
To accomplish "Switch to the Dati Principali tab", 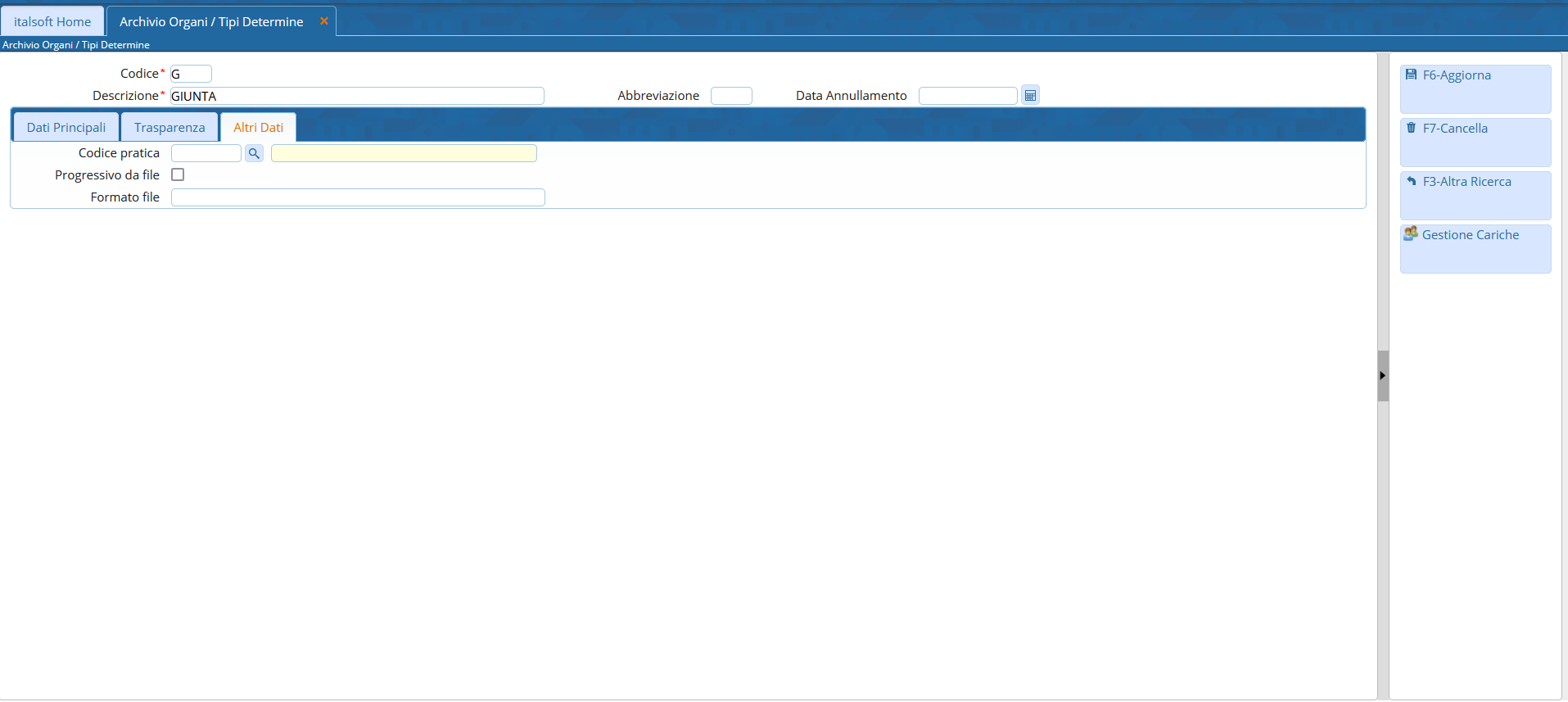I will coord(66,128).
